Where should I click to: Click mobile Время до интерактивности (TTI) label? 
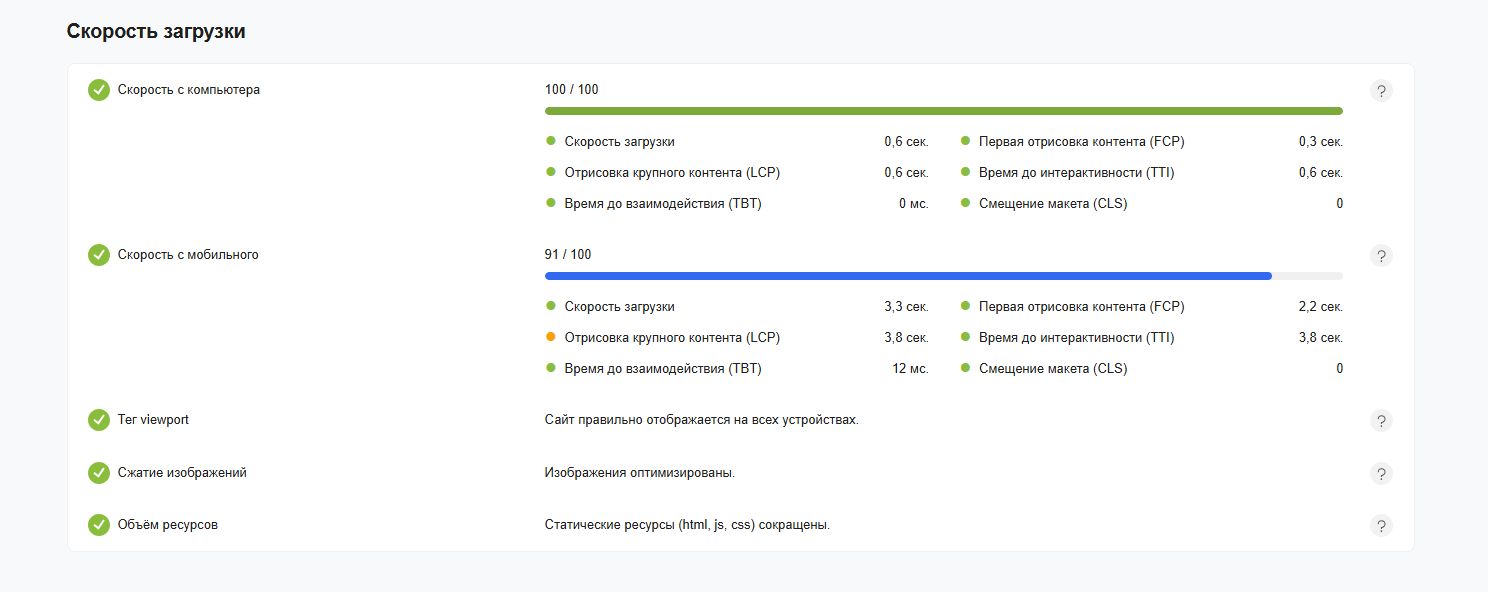1077,338
